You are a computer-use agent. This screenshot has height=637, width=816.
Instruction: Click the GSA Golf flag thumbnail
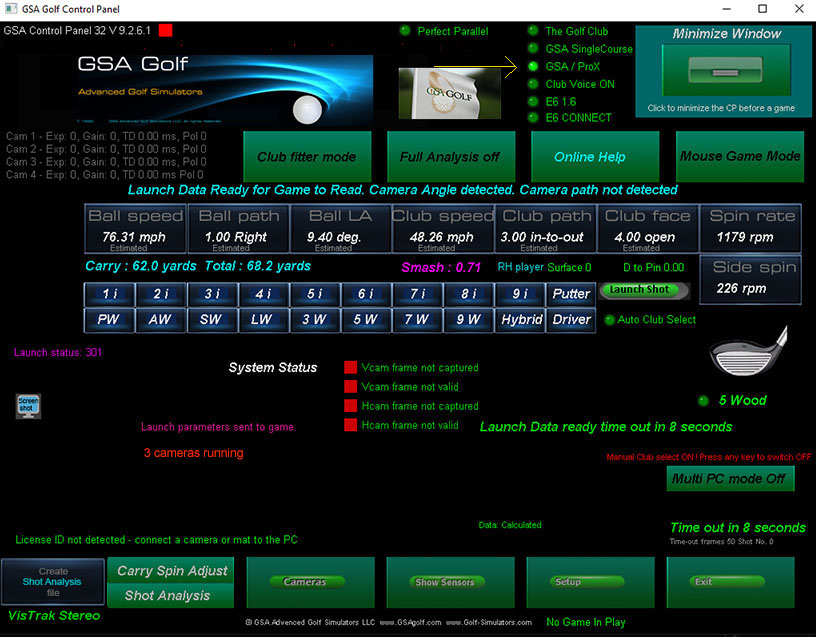point(435,92)
